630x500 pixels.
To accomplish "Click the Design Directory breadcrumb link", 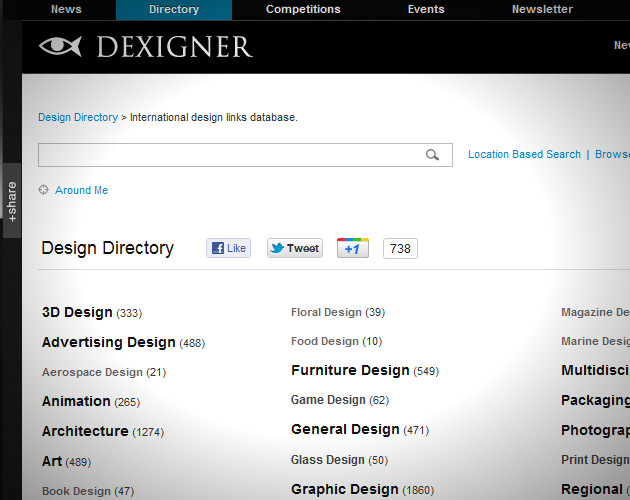I will tap(78, 117).
